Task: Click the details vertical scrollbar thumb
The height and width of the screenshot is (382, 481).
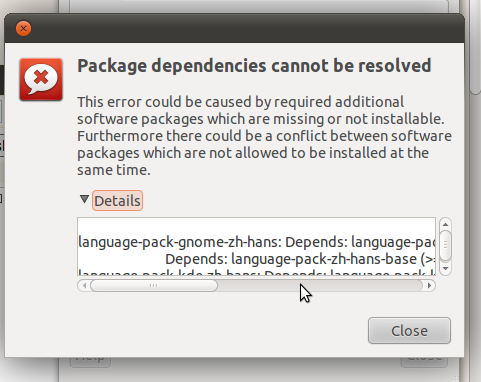Action: 445,245
